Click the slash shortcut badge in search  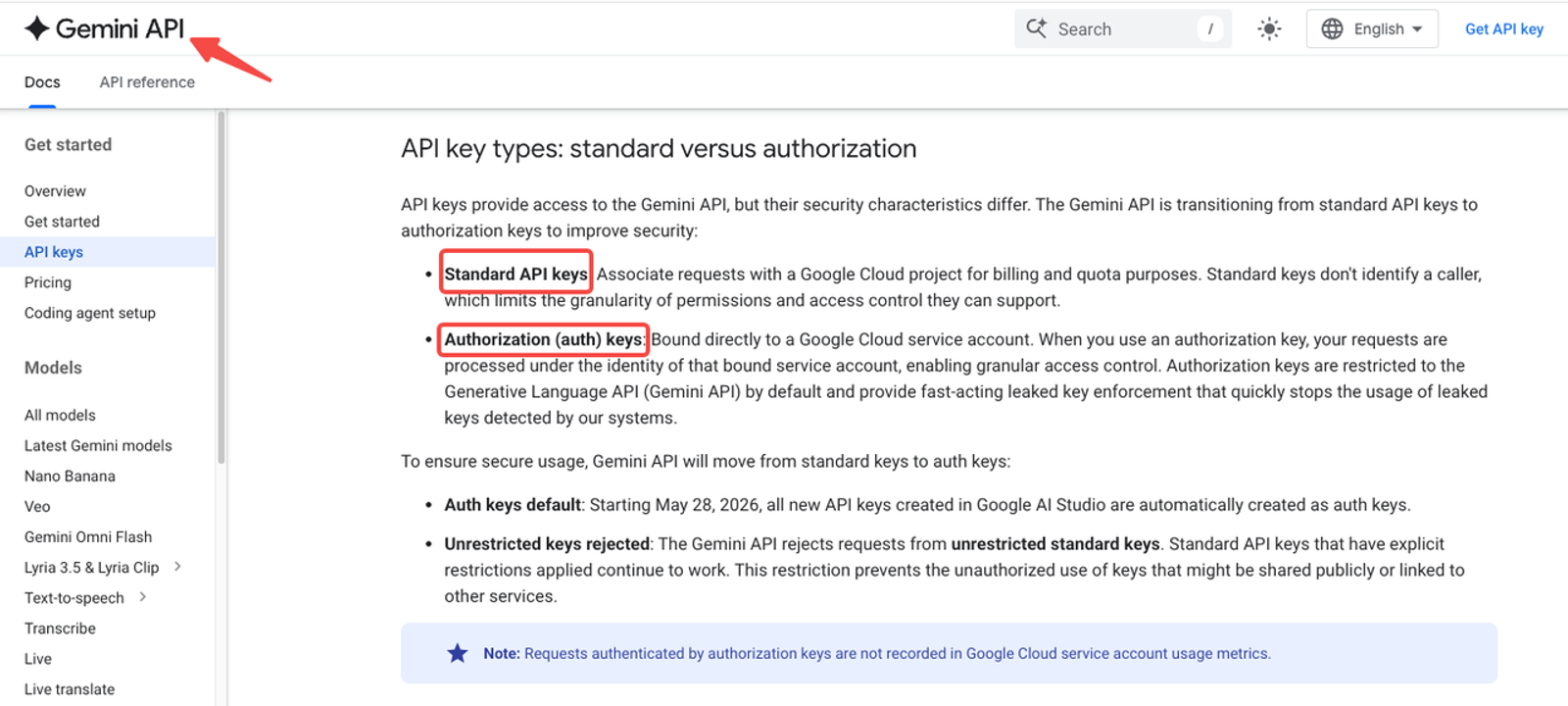click(x=1210, y=29)
